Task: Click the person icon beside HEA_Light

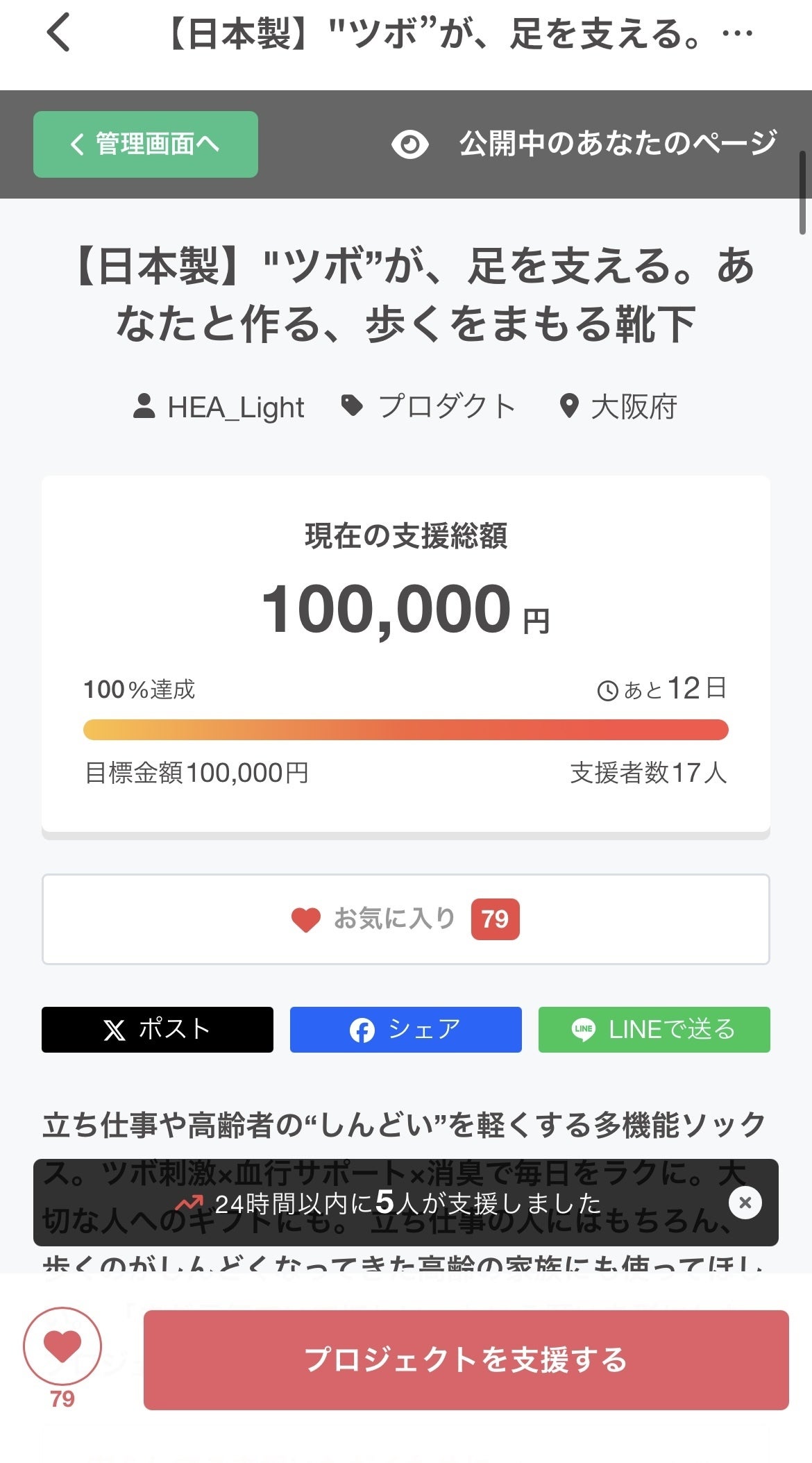Action: 144,406
